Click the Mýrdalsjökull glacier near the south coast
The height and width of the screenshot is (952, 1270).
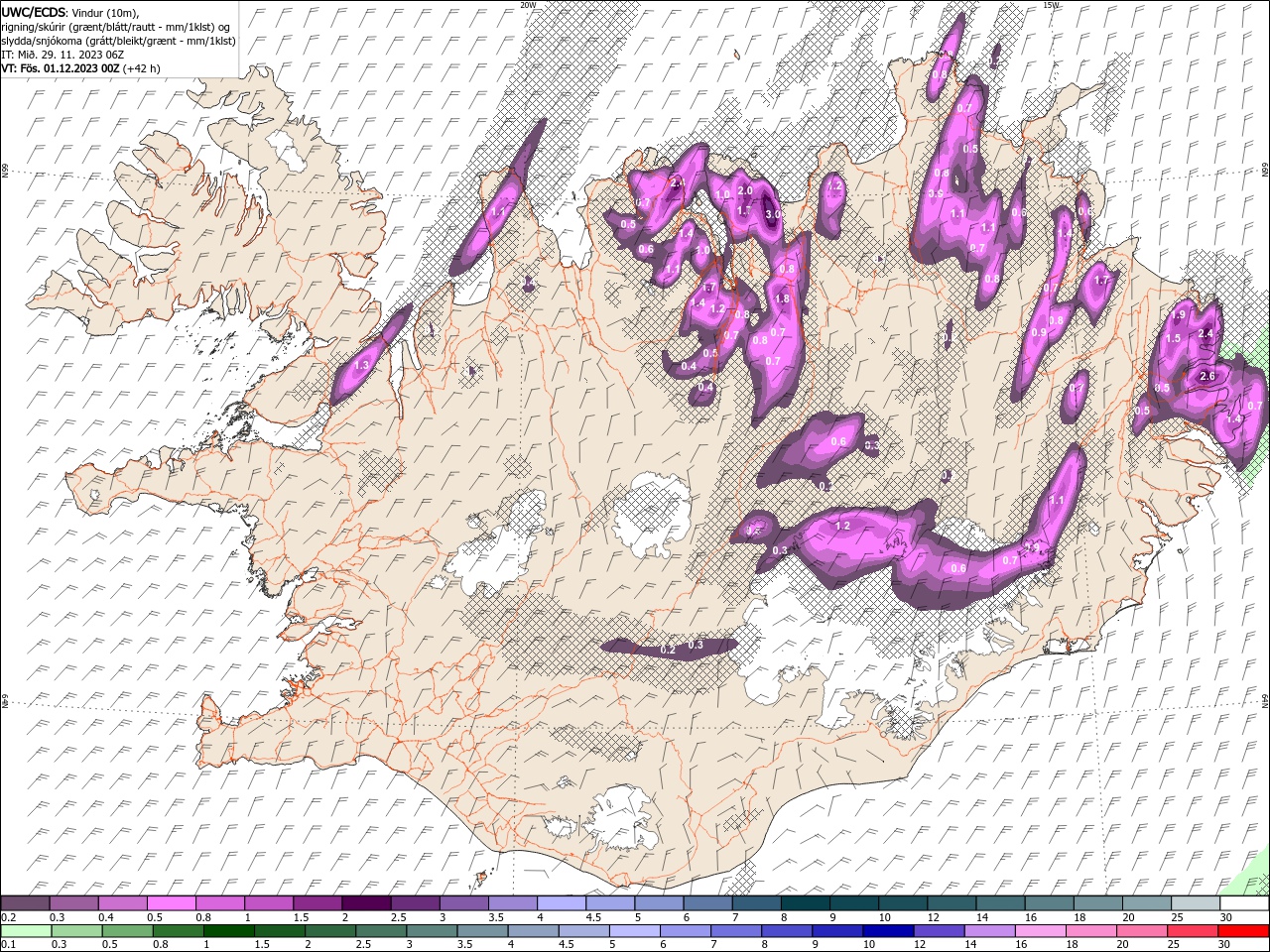click(x=620, y=818)
